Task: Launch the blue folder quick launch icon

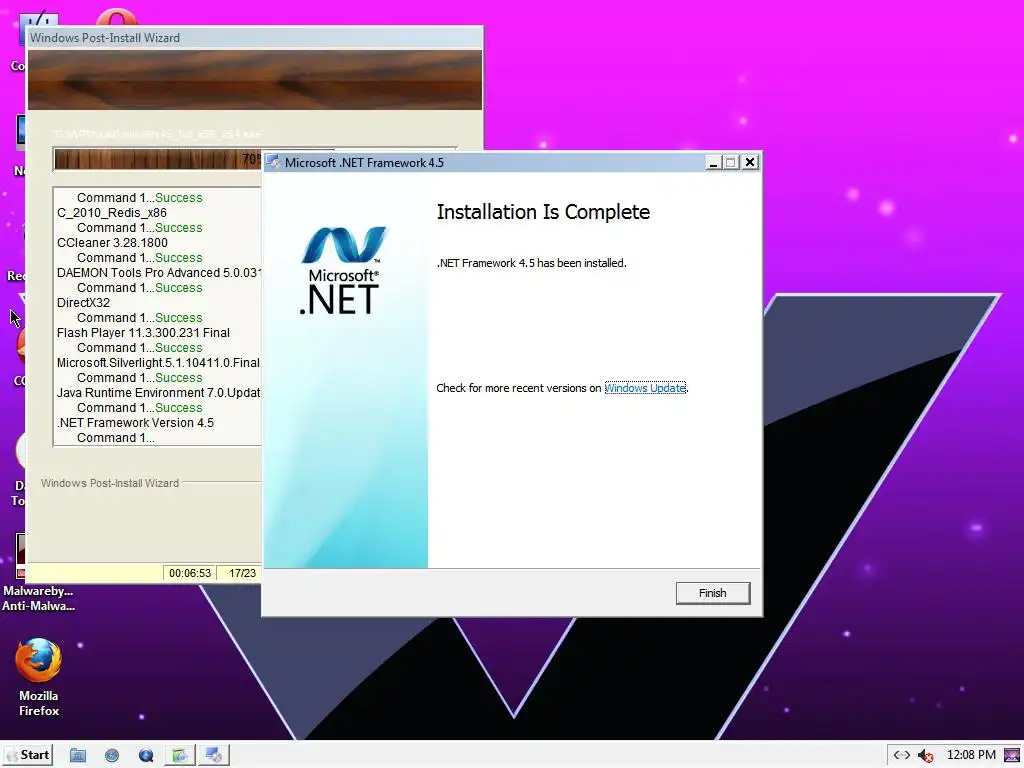Action: click(x=78, y=756)
